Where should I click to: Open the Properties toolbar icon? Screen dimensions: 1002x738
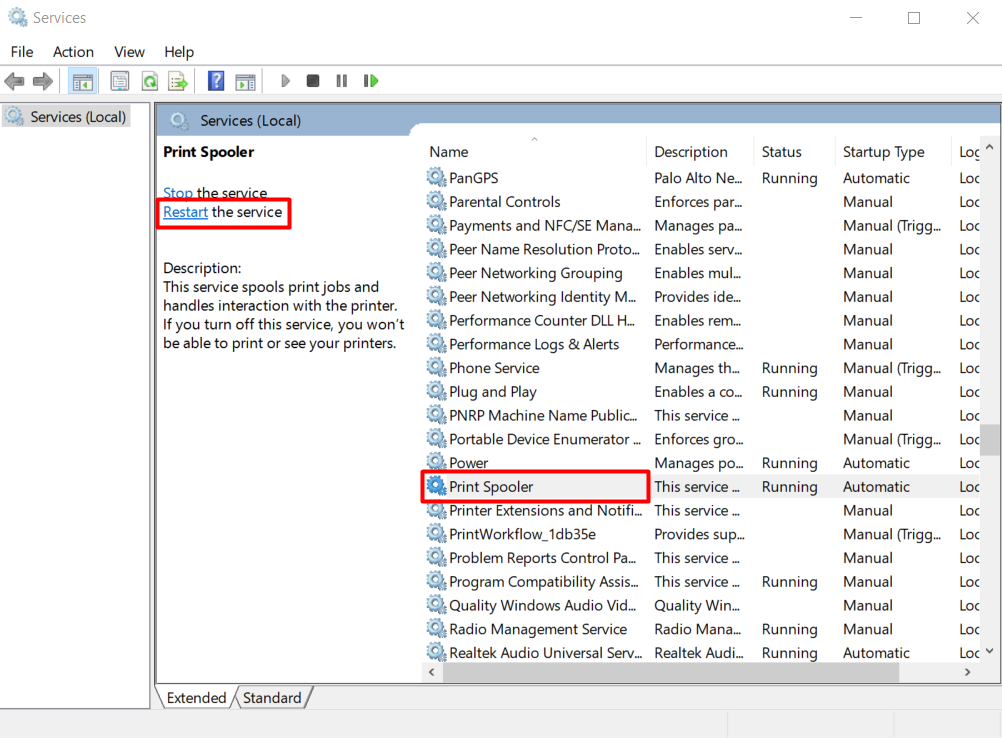120,81
